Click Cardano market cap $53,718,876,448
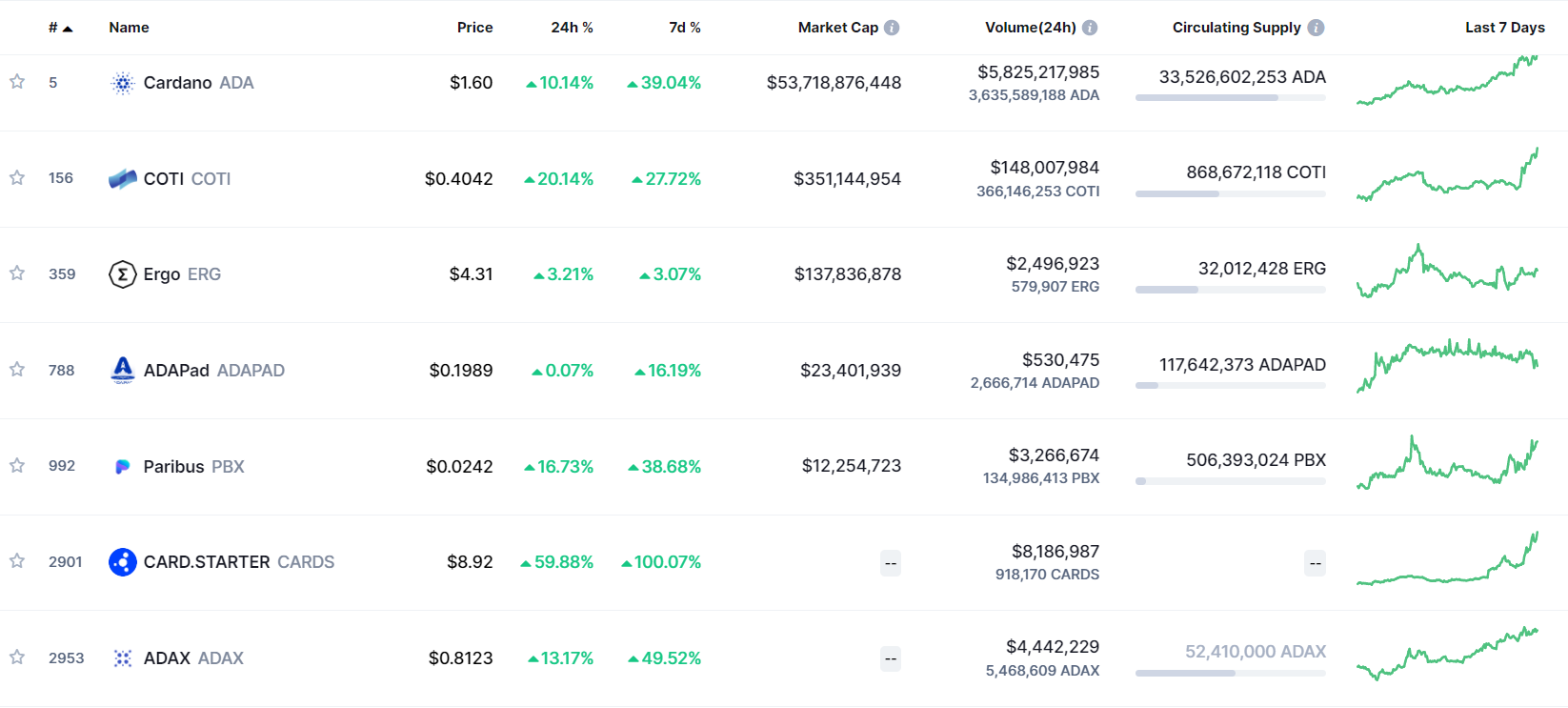The image size is (1568, 708). 834,83
